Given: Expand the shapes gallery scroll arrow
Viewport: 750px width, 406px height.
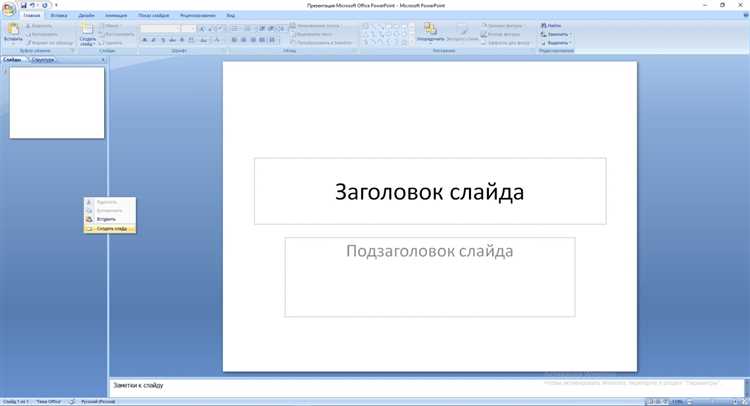Looking at the screenshot, I should (412, 43).
